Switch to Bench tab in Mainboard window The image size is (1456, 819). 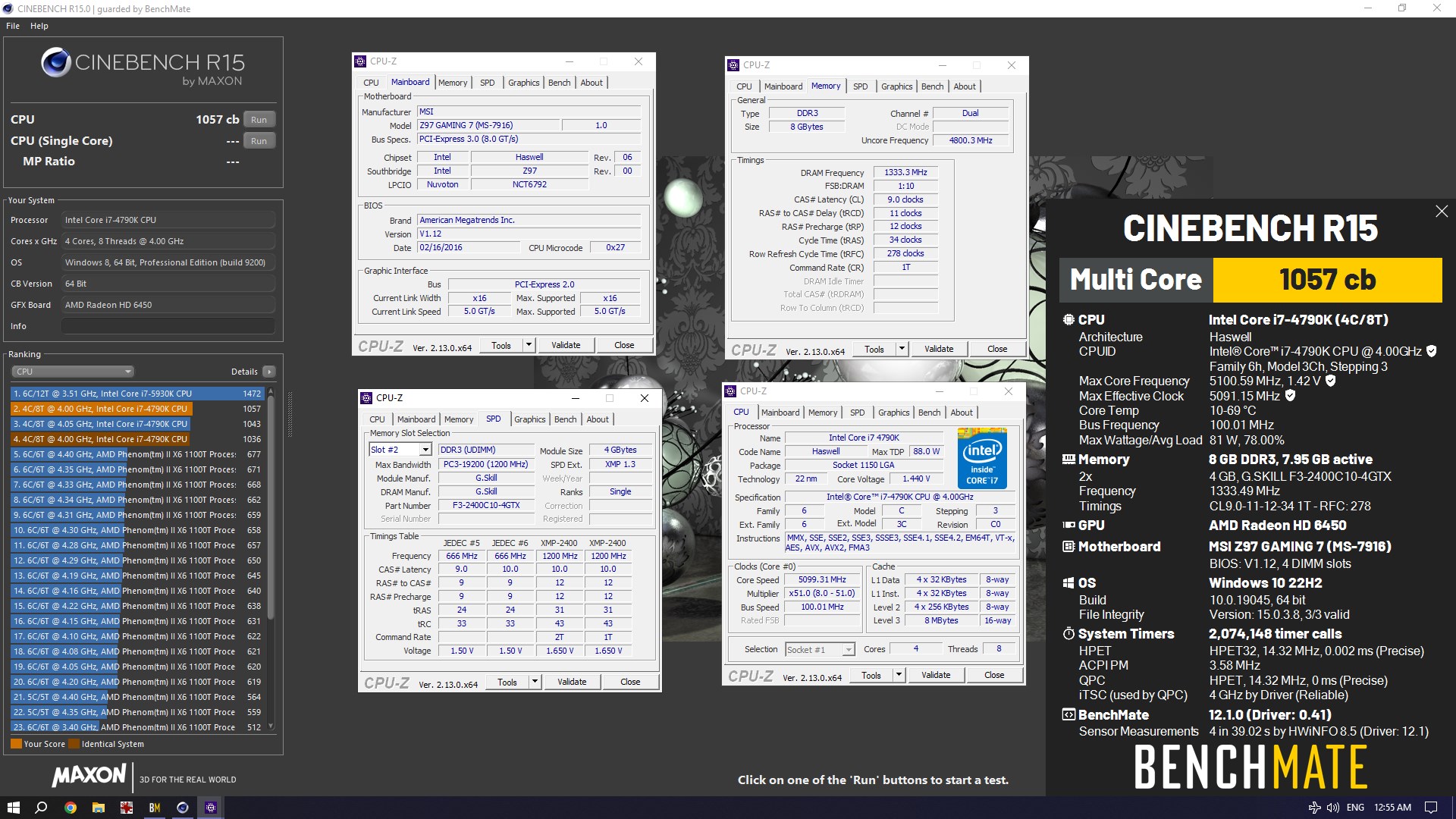[560, 83]
